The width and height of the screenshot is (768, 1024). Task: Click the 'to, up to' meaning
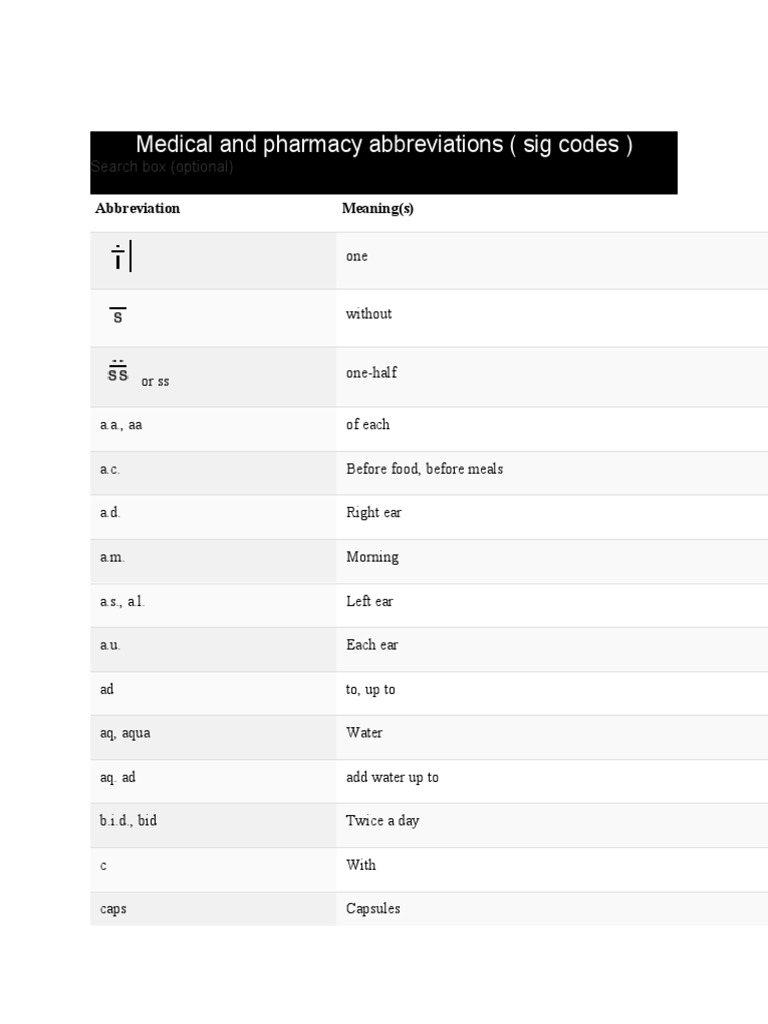click(370, 689)
